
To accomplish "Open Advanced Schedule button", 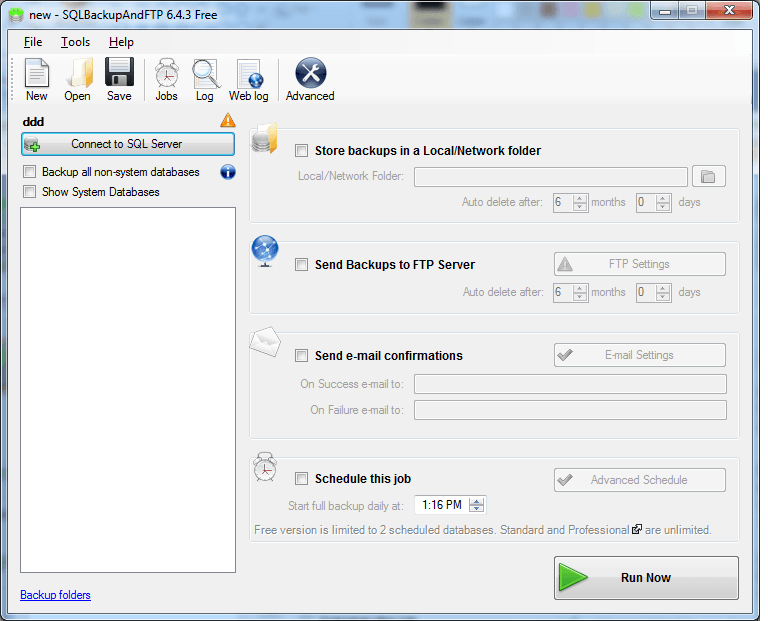I will pos(640,480).
